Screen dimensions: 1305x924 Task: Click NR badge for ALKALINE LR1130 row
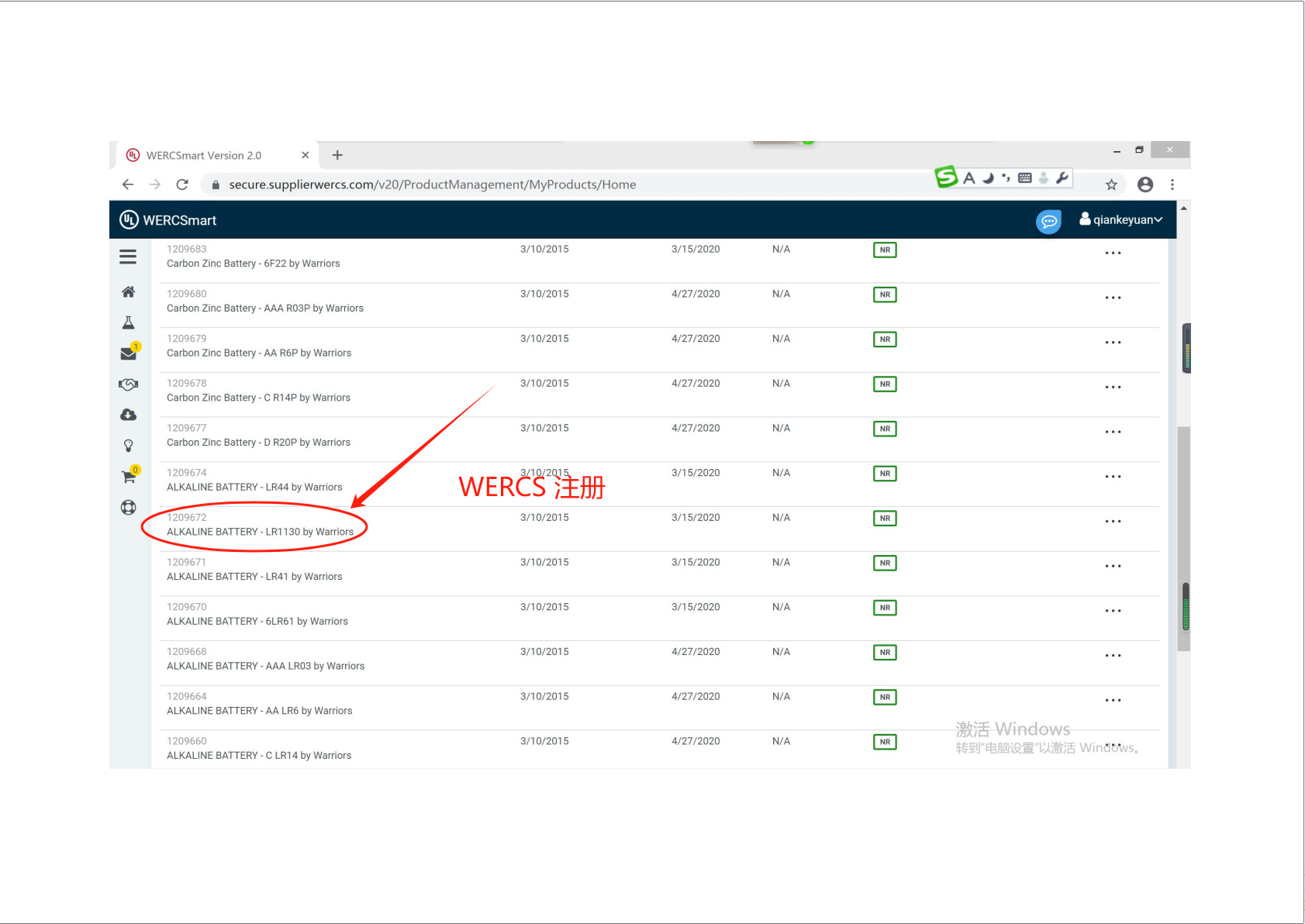point(885,518)
